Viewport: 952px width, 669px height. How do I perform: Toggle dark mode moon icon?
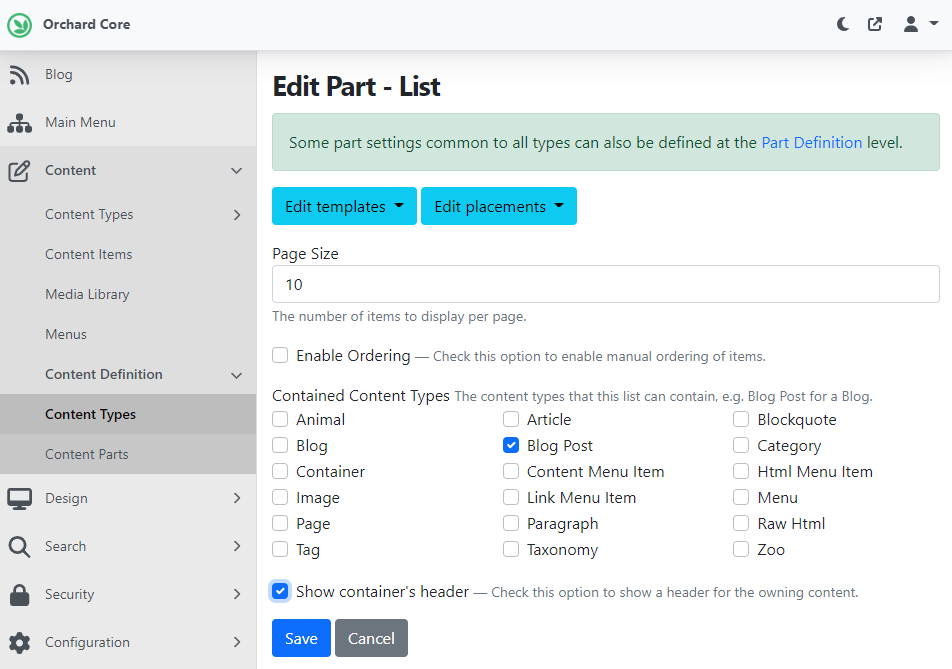coord(843,24)
